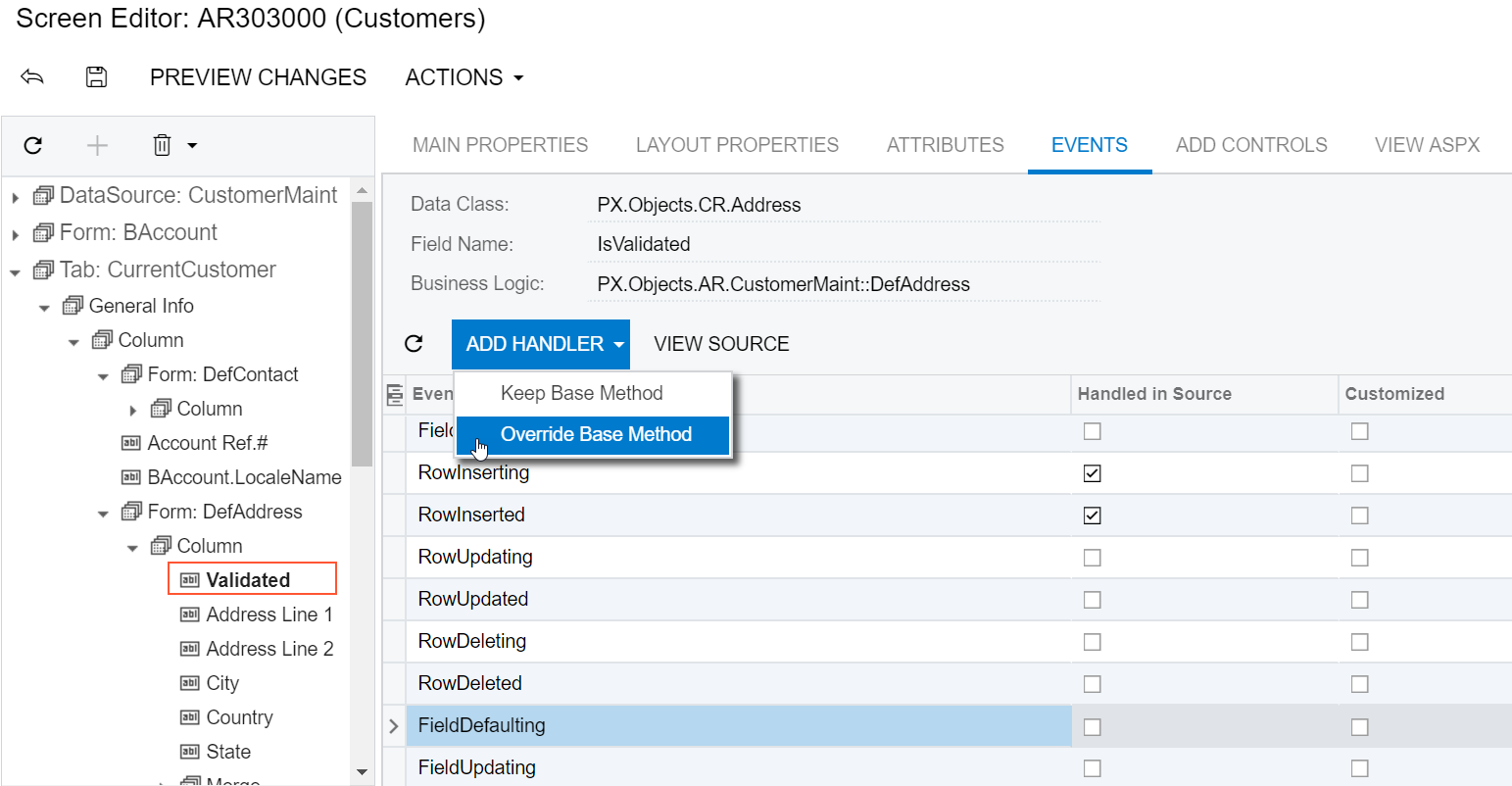Click PREVIEW CHANGES button

[x=258, y=77]
